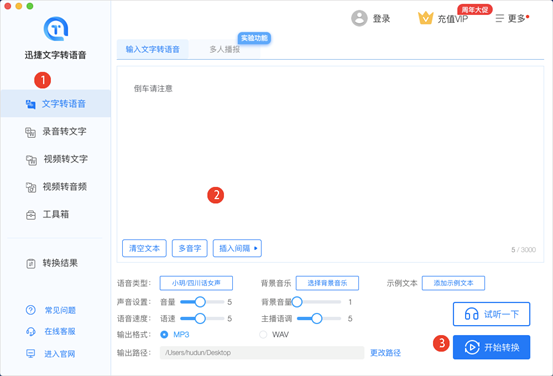Screen dimensions: 553x376
Task: Select the MP3 output format
Action: [164, 334]
